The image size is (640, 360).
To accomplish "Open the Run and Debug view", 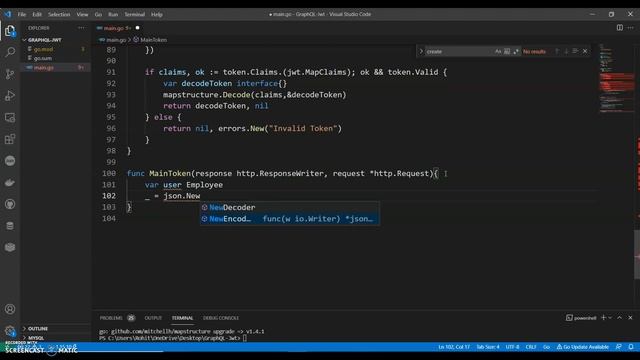I will pos(10,96).
